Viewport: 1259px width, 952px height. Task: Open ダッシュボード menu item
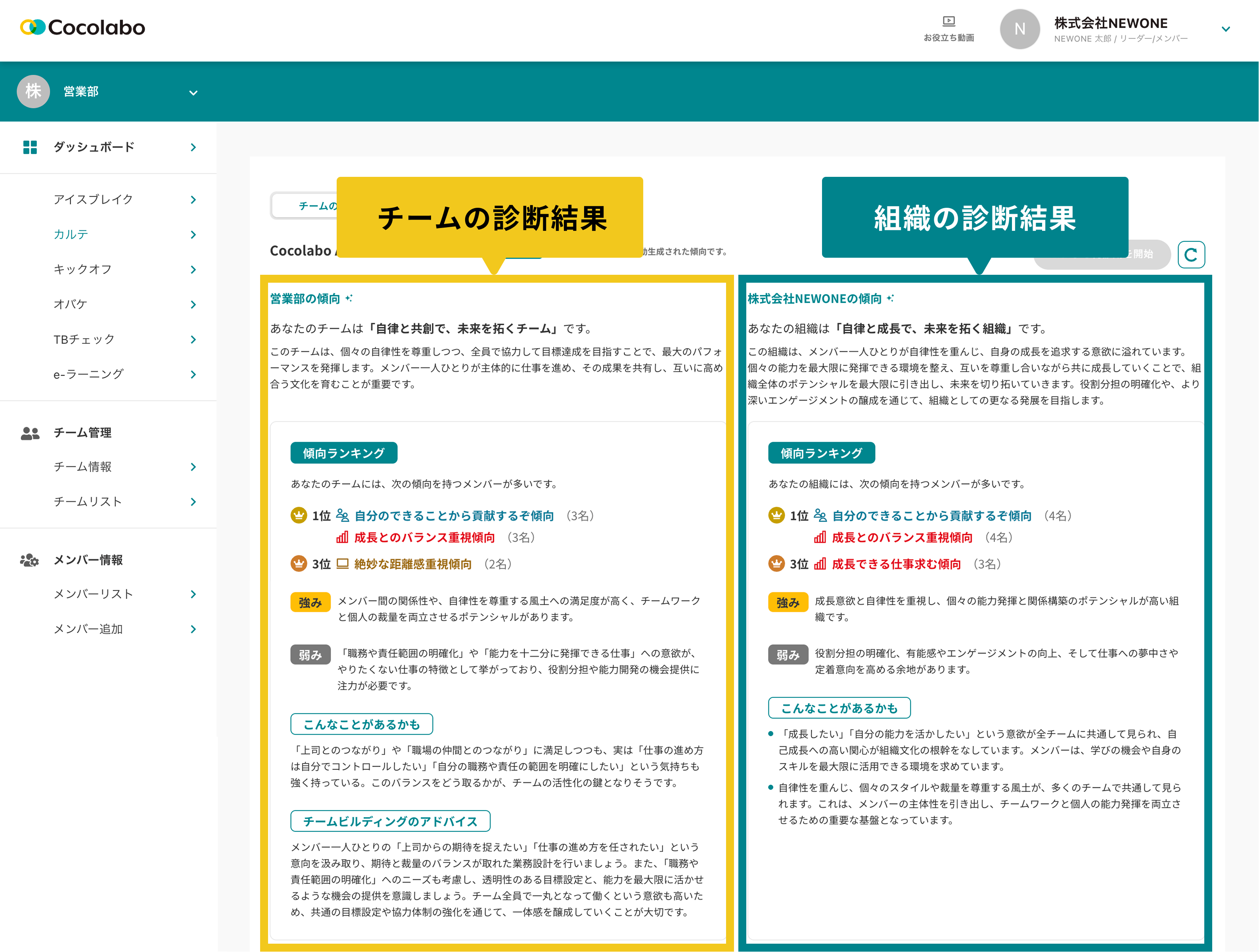(x=94, y=147)
